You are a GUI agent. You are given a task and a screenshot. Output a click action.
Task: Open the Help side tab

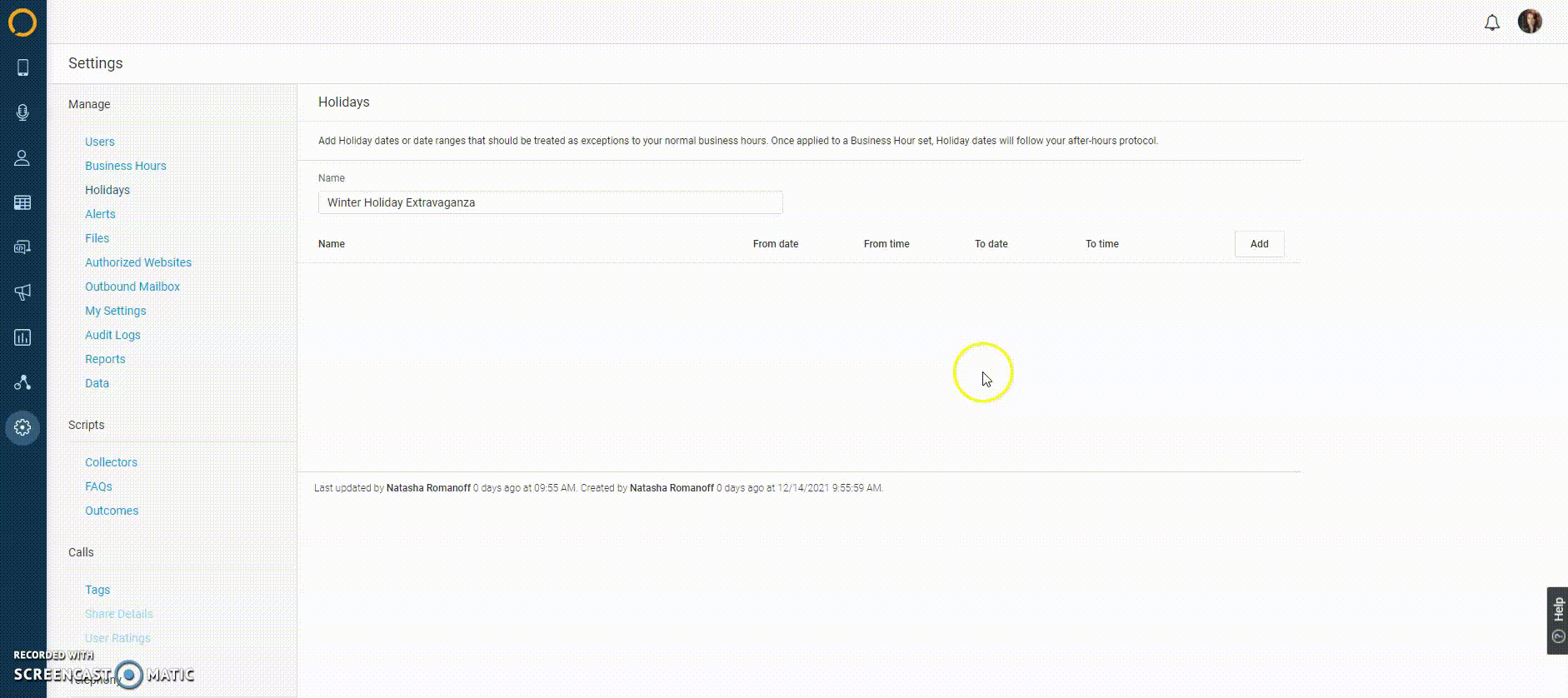pos(1557,621)
